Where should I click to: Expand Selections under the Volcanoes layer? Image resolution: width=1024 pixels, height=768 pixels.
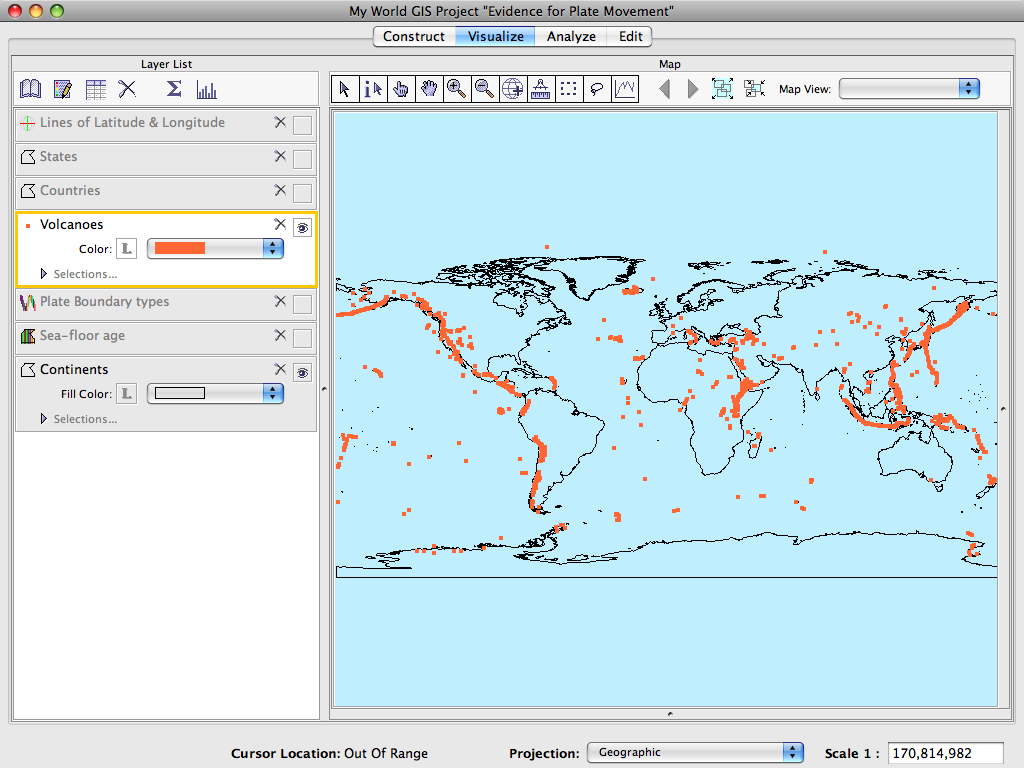pyautogui.click(x=44, y=274)
